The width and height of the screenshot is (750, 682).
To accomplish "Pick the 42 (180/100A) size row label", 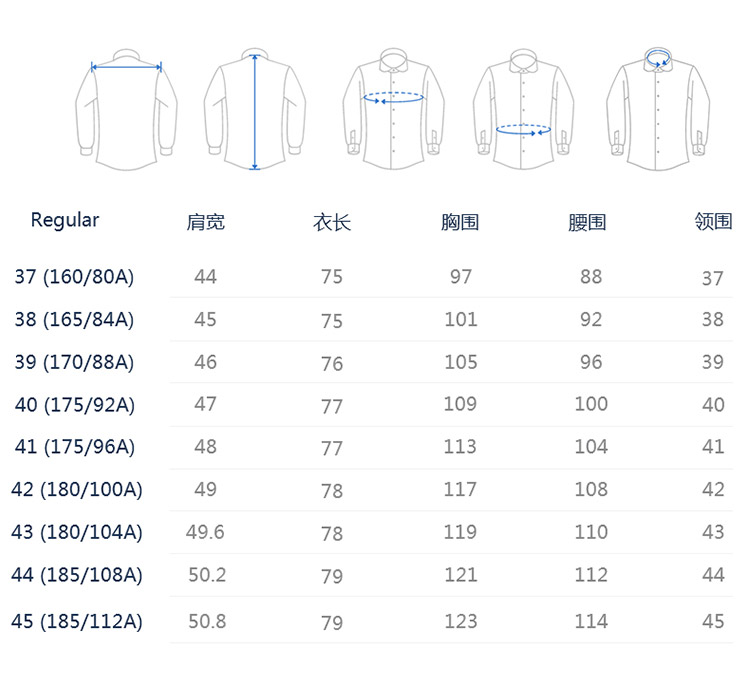I will pyautogui.click(x=78, y=490).
